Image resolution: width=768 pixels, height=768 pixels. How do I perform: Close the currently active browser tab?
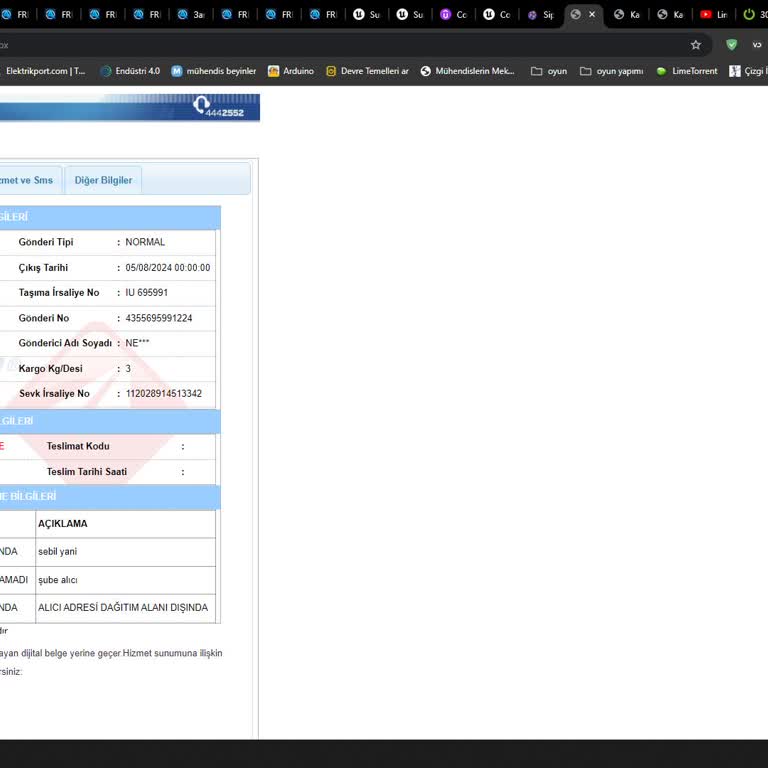pos(592,15)
